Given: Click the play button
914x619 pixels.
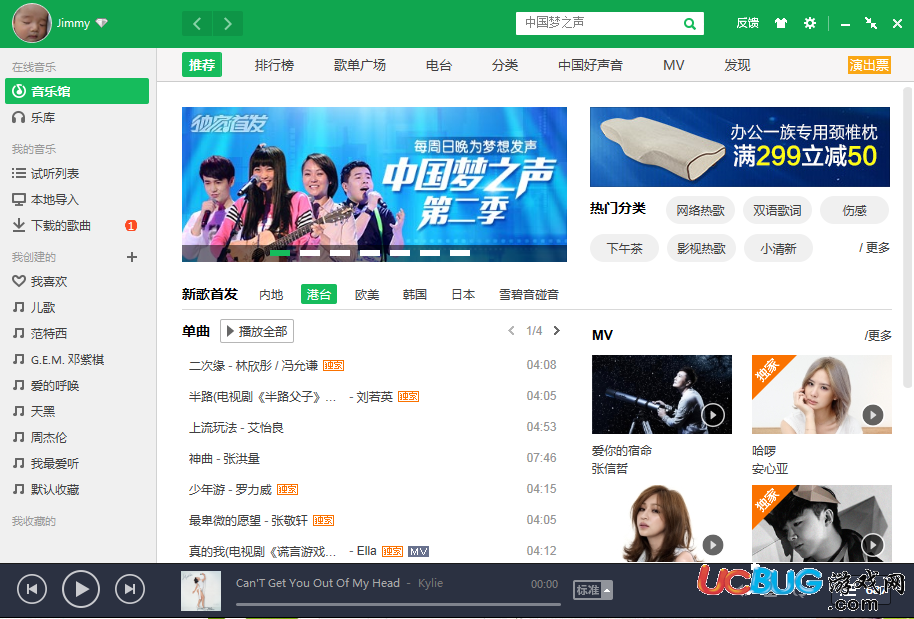Looking at the screenshot, I should (x=81, y=589).
